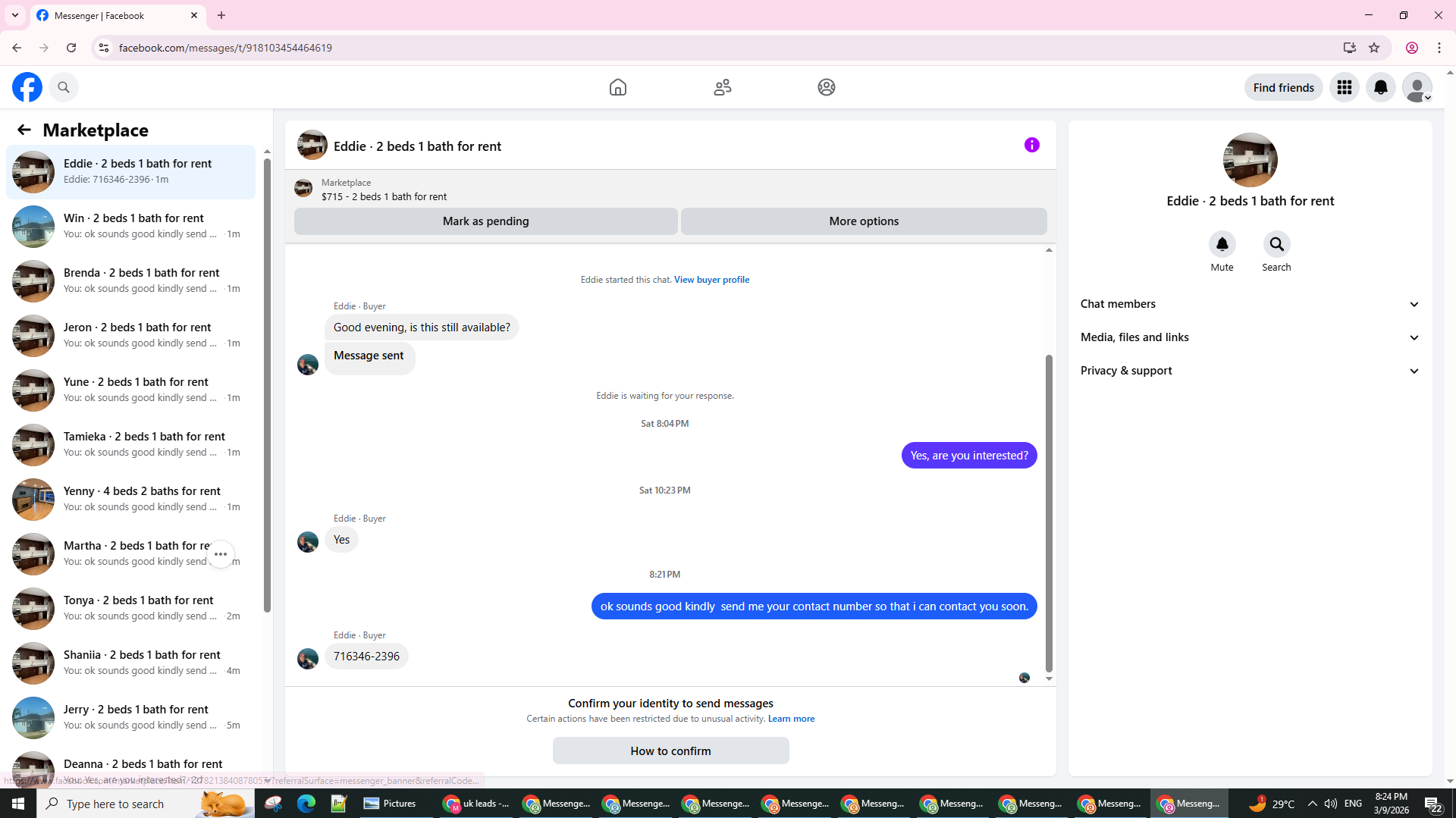The image size is (1456, 818).
Task: Open Microsoft Edge from taskbar
Action: (306, 804)
